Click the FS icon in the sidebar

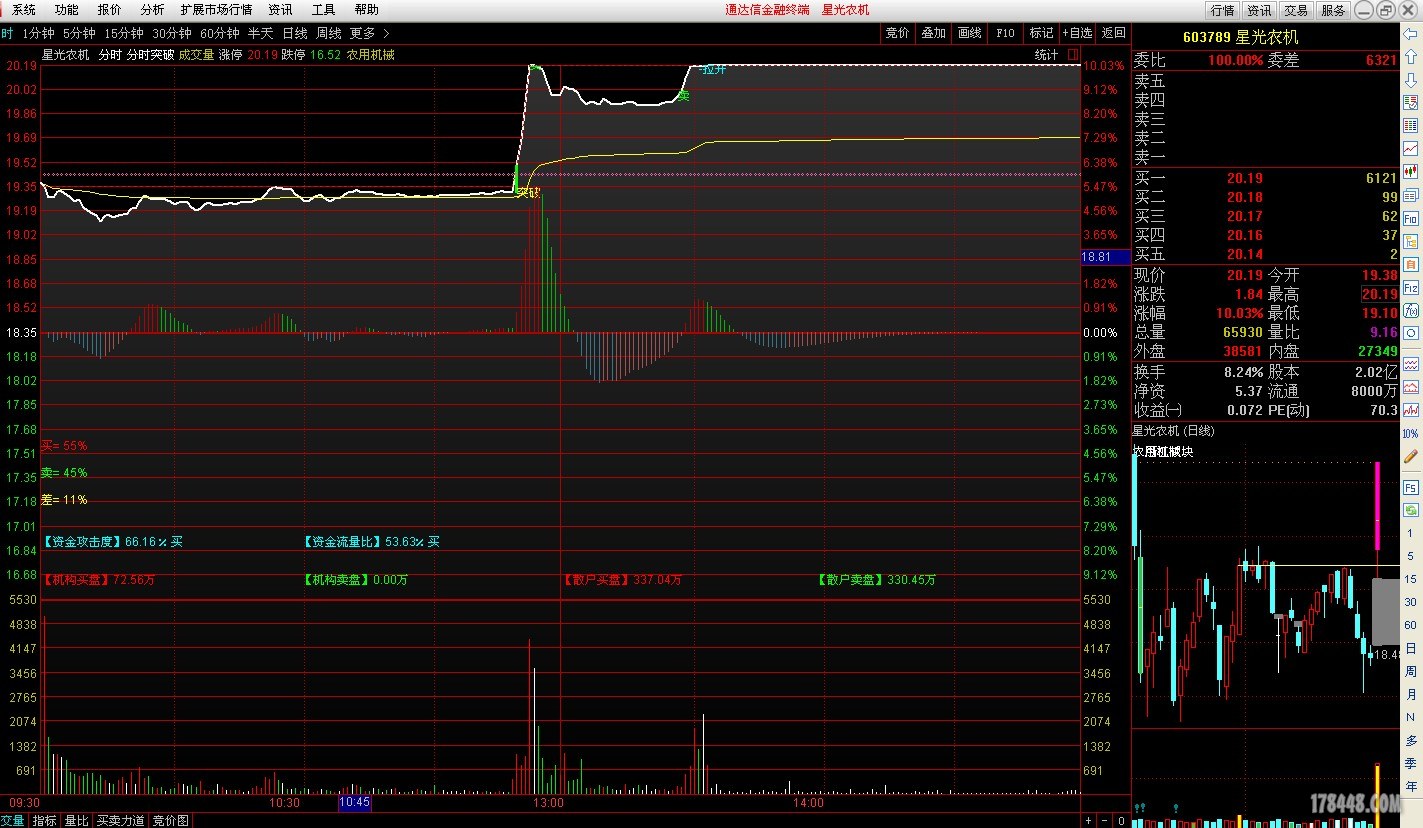point(1410,487)
